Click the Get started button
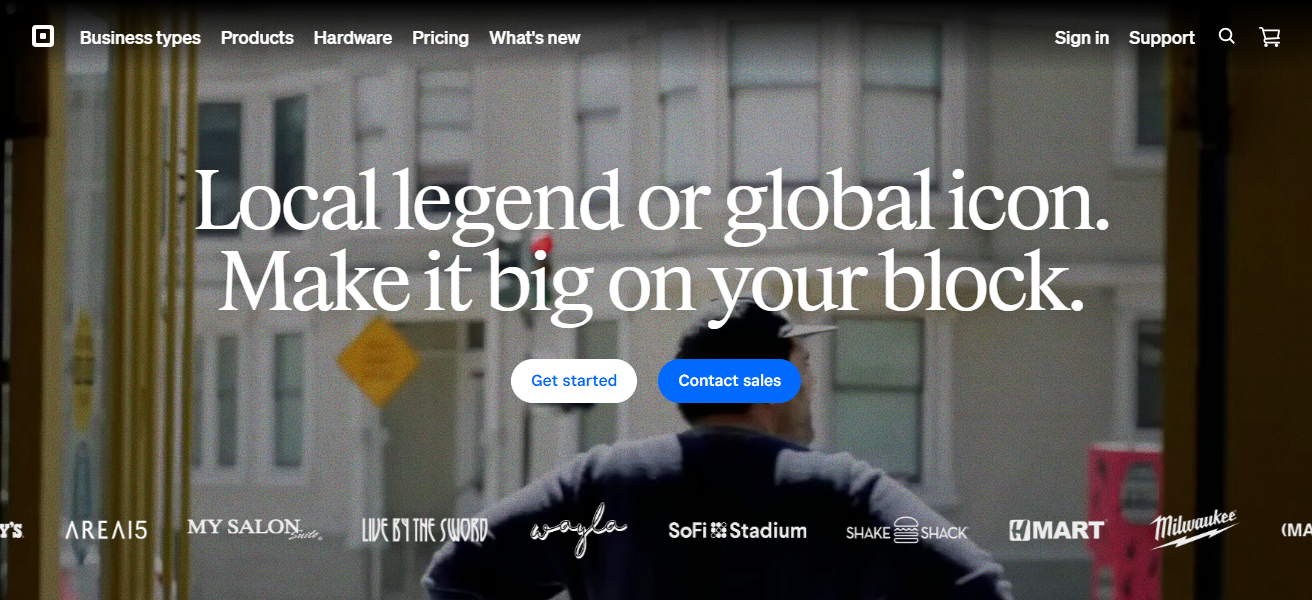This screenshot has width=1312, height=600. (574, 381)
